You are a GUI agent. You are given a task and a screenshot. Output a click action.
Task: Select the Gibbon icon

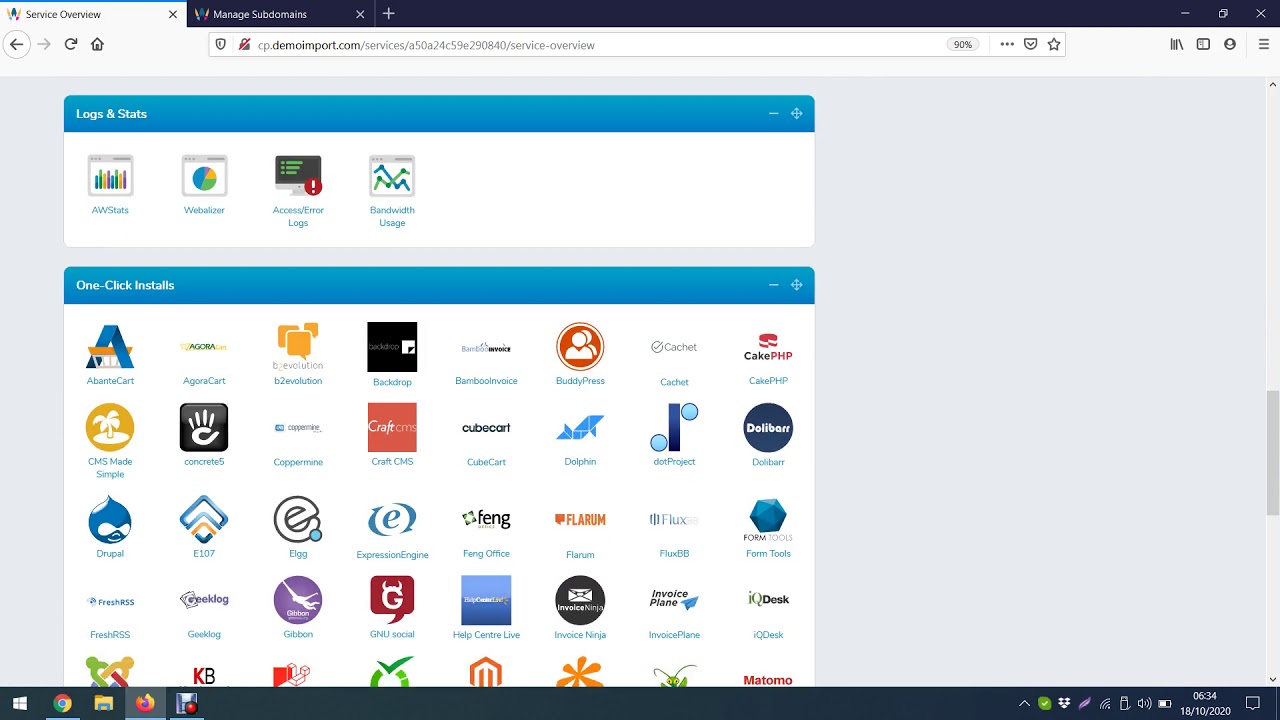pos(298,601)
